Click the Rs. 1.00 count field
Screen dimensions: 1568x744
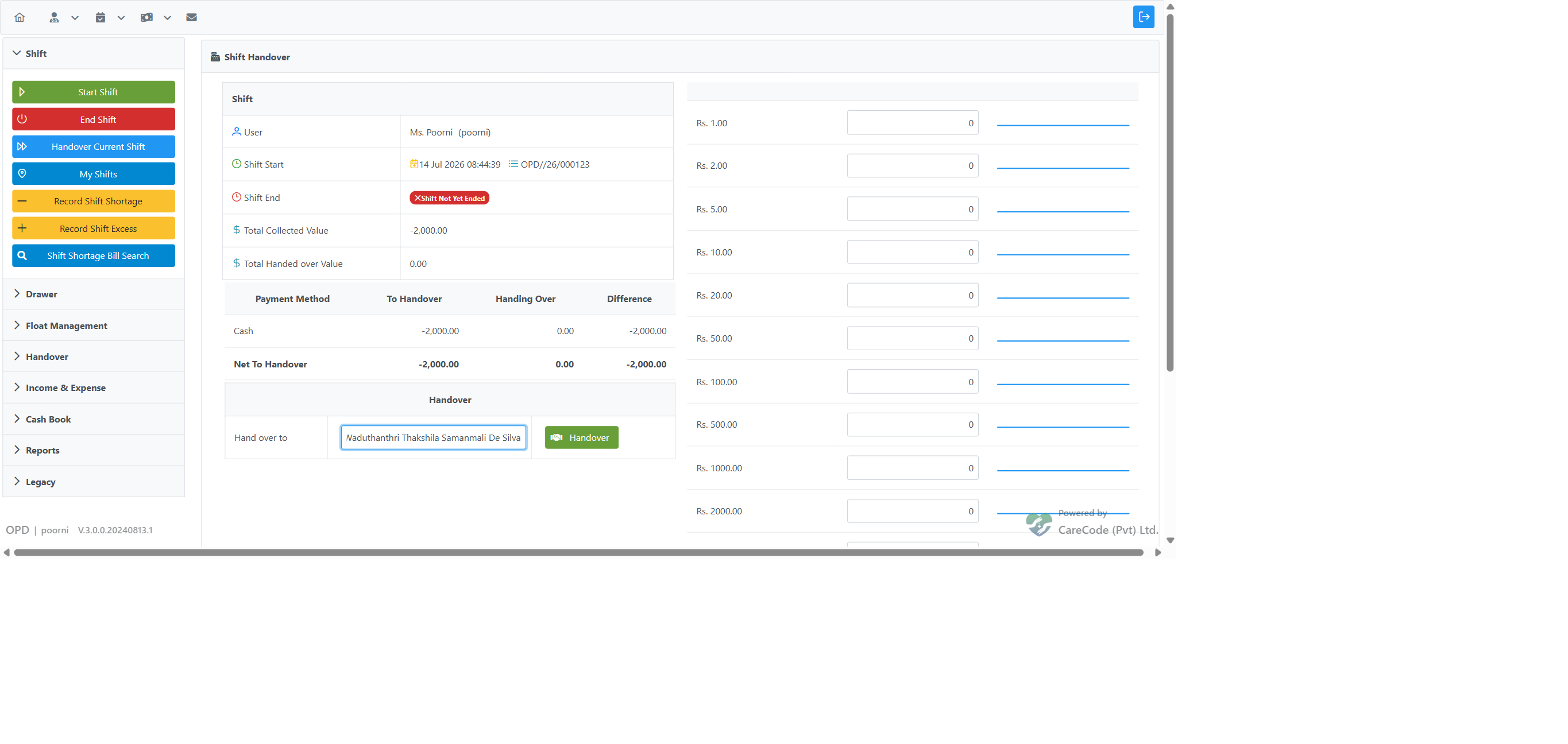coord(913,123)
